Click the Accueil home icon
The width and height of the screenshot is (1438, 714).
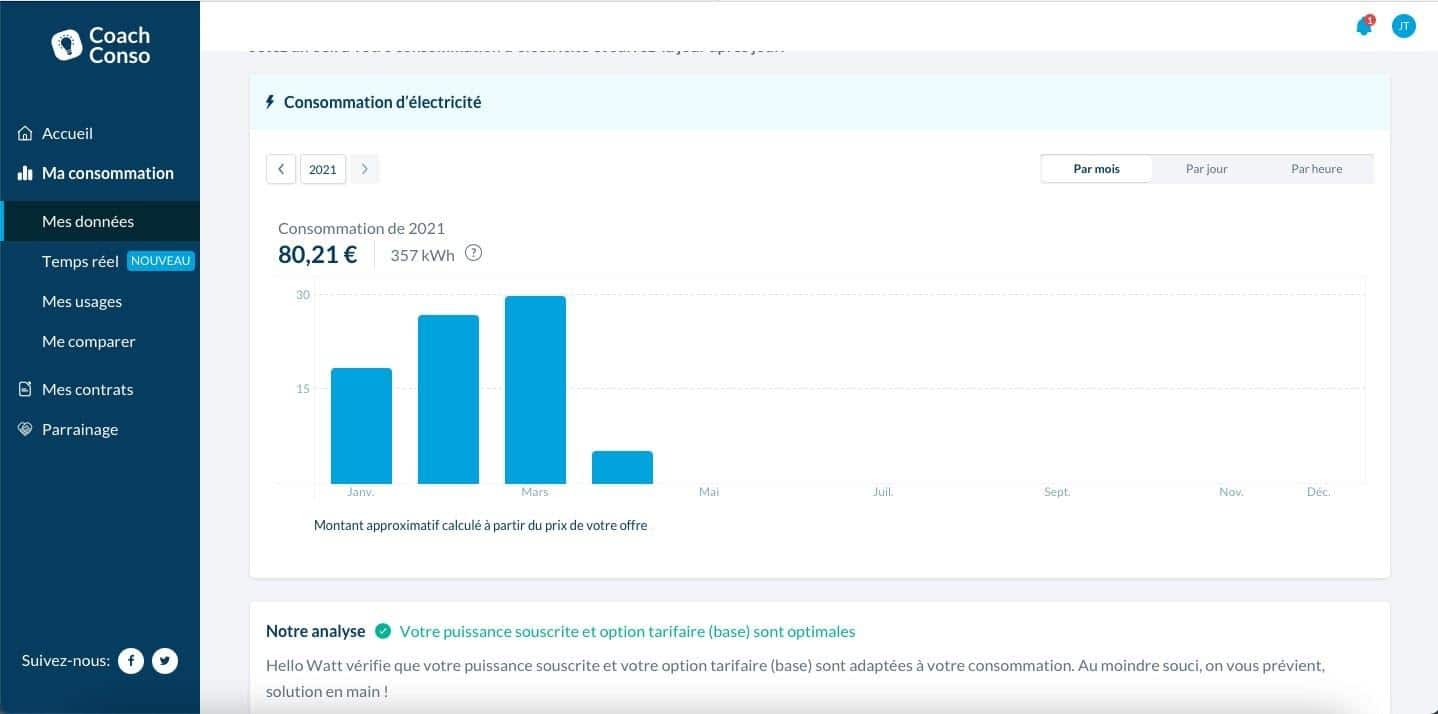pyautogui.click(x=26, y=134)
